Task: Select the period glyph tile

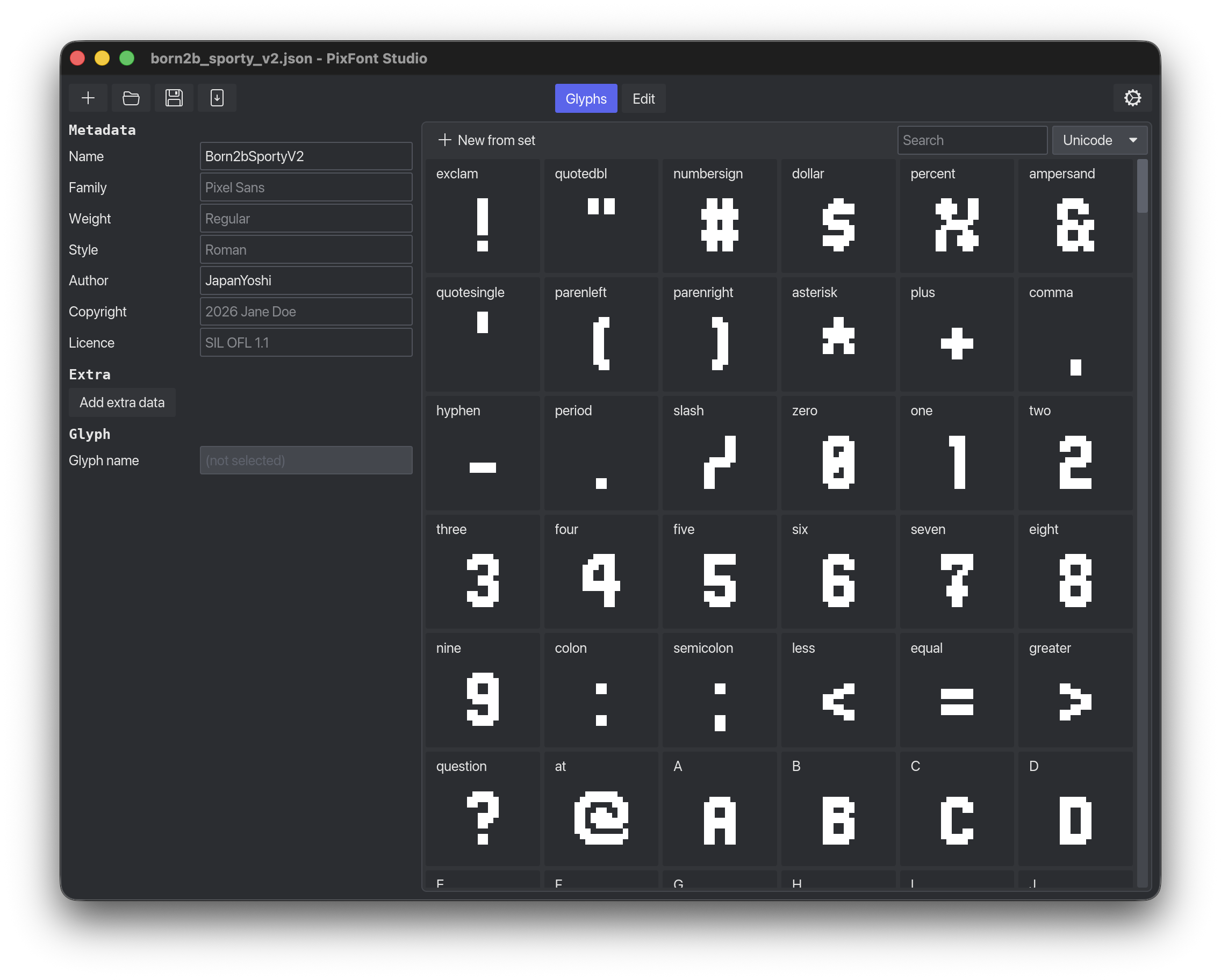Action: pyautogui.click(x=601, y=452)
